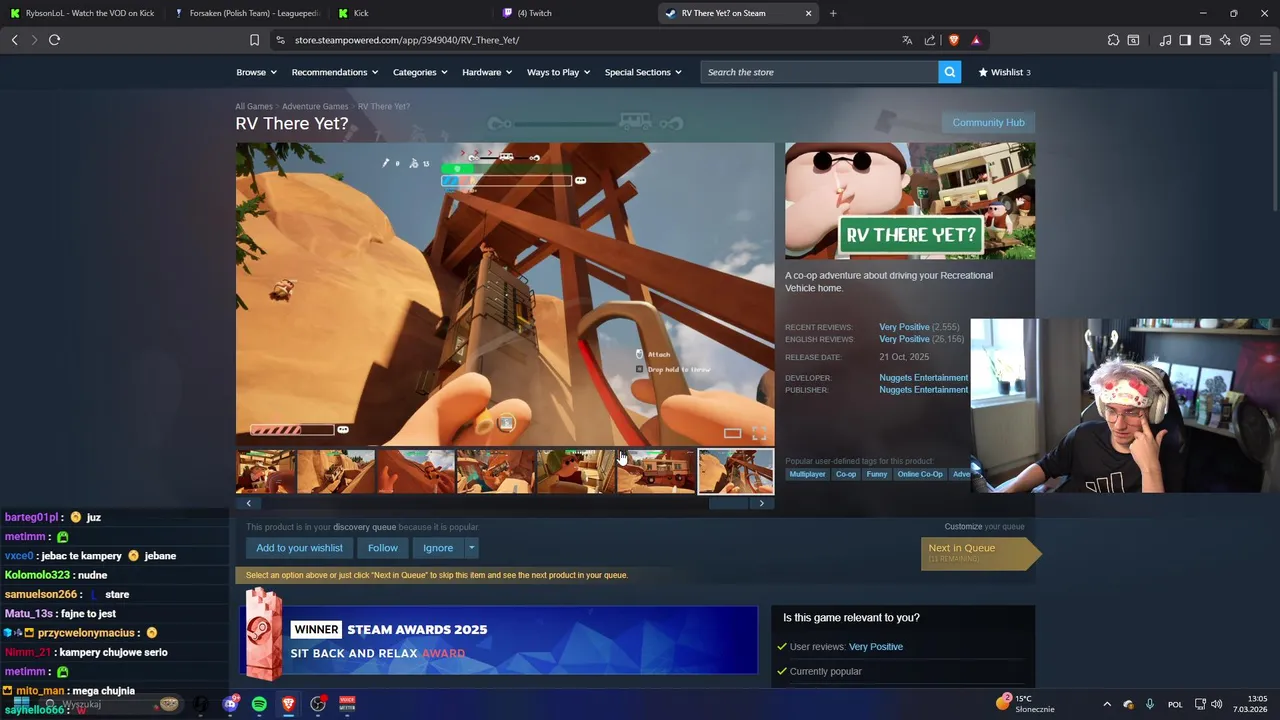Click the microphone tray icon
1280x720 pixels.
tap(1150, 704)
